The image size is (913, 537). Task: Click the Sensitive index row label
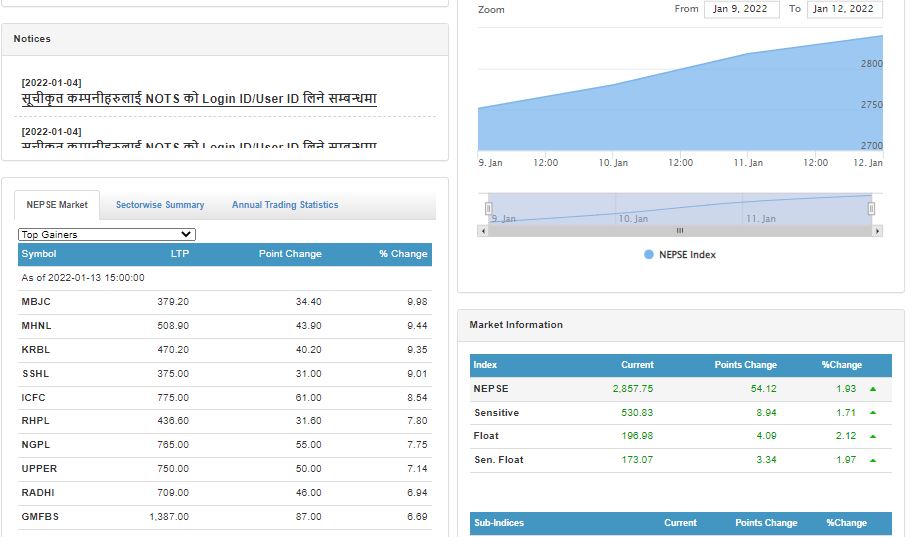[x=496, y=413]
